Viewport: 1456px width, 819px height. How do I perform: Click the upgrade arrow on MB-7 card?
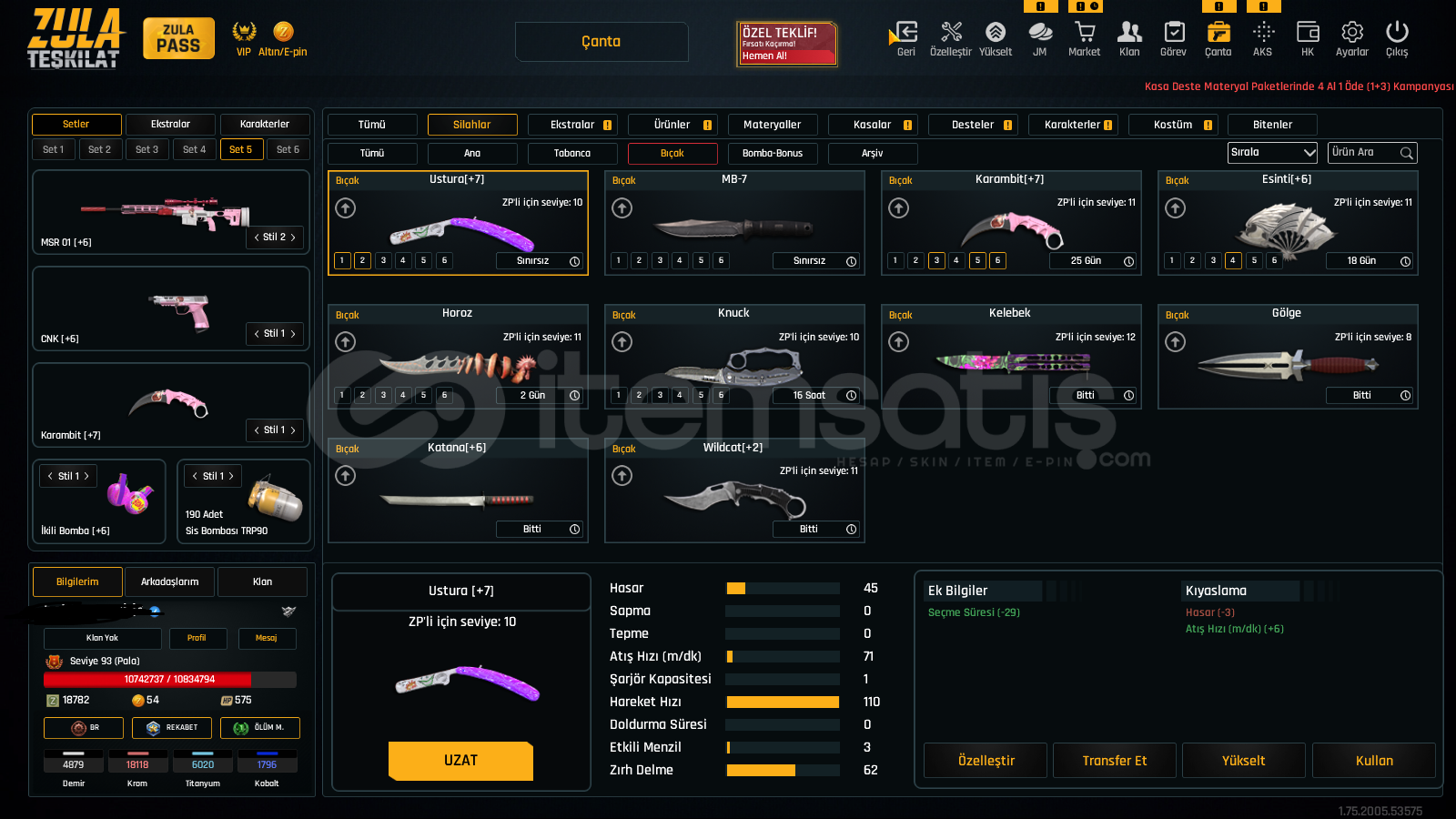pos(622,208)
